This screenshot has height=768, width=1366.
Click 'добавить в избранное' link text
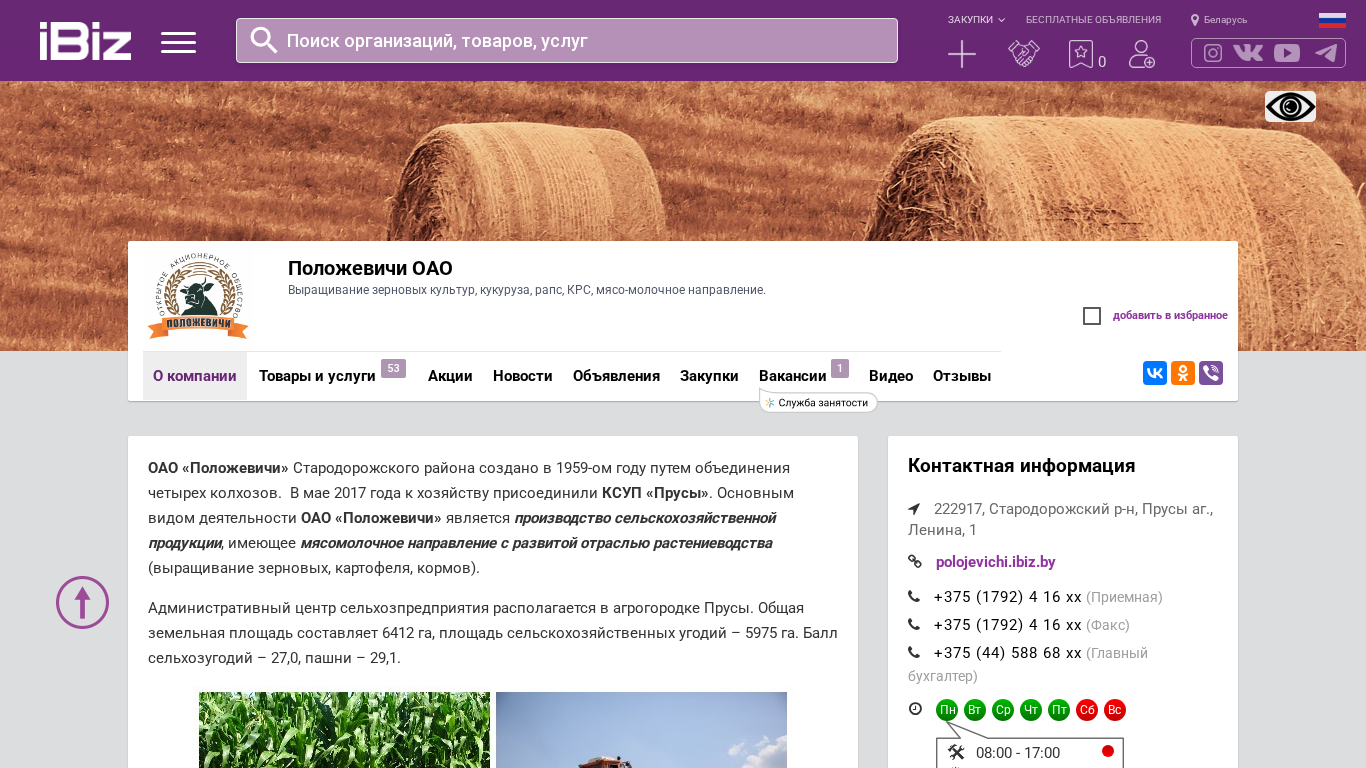point(1170,316)
